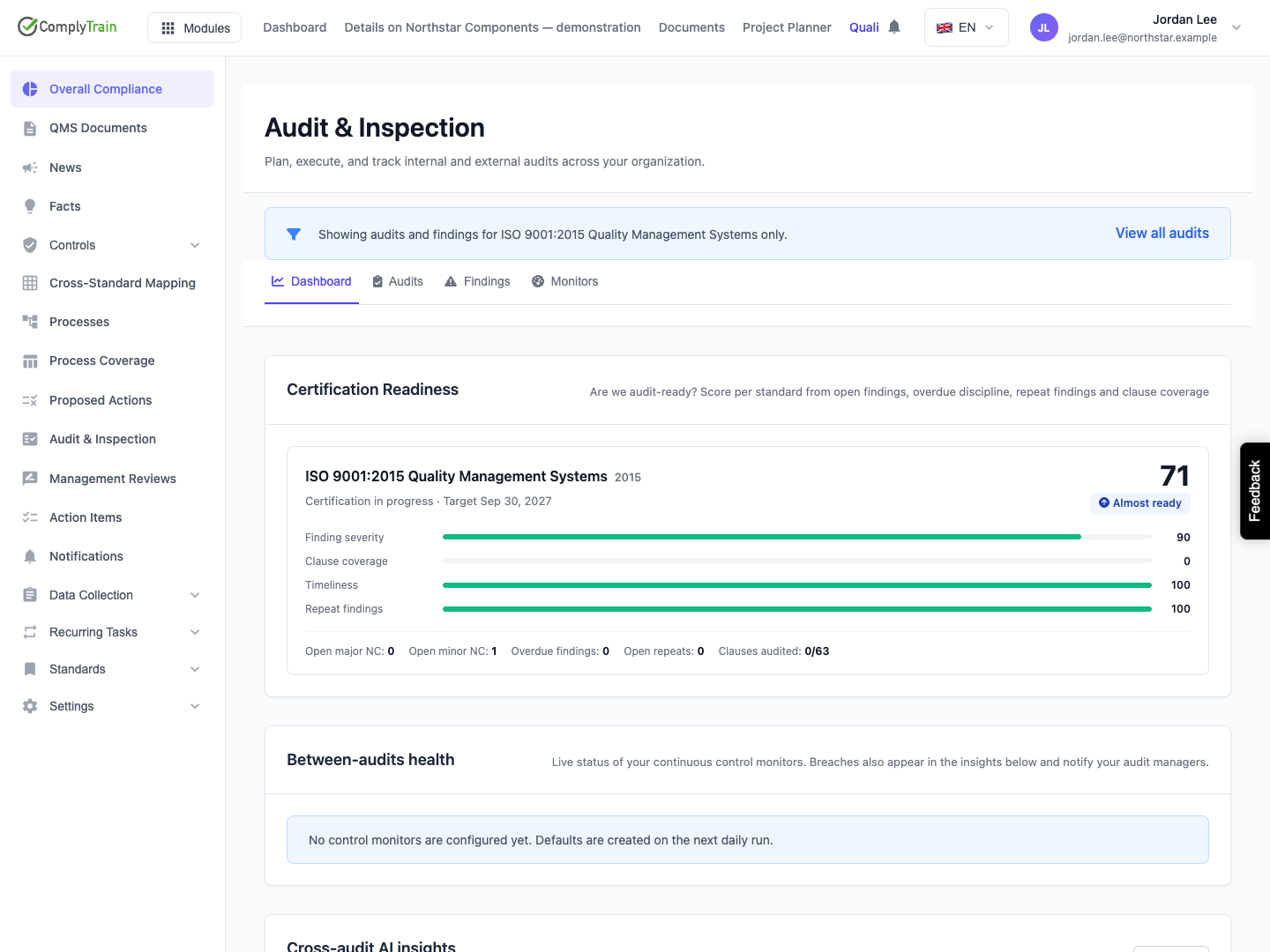Screen dimensions: 1270x952
Task: Expand the Settings sidebar section
Action: [195, 706]
